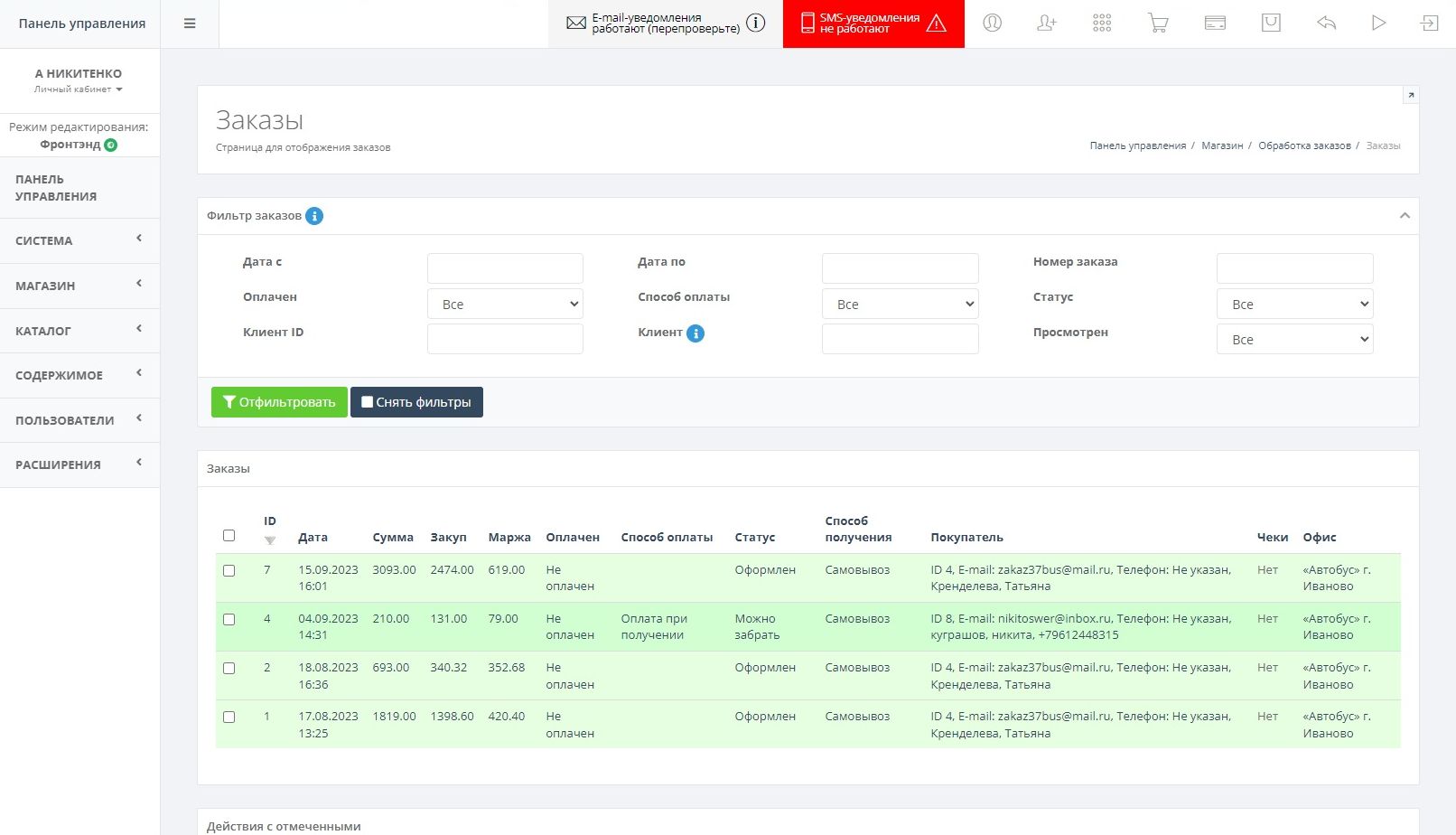Click the Отфильтровать button
This screenshot has width=1456, height=835.
[279, 402]
